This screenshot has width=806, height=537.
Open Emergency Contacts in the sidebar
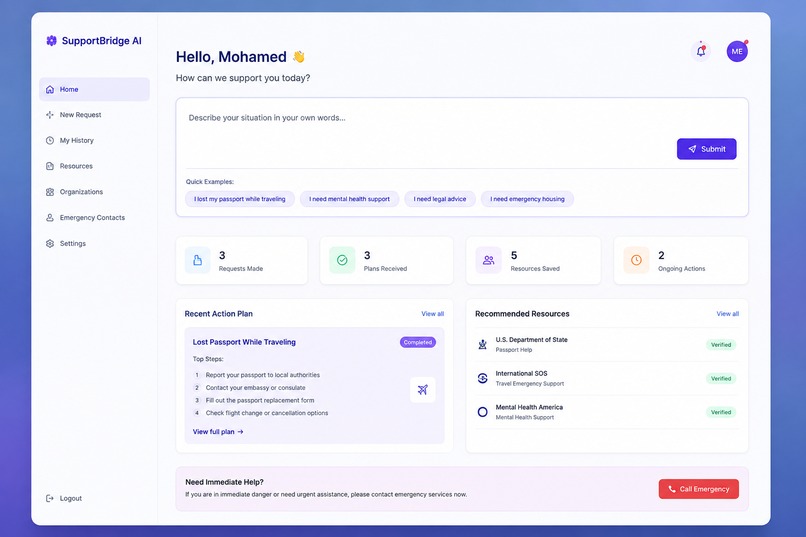95,217
